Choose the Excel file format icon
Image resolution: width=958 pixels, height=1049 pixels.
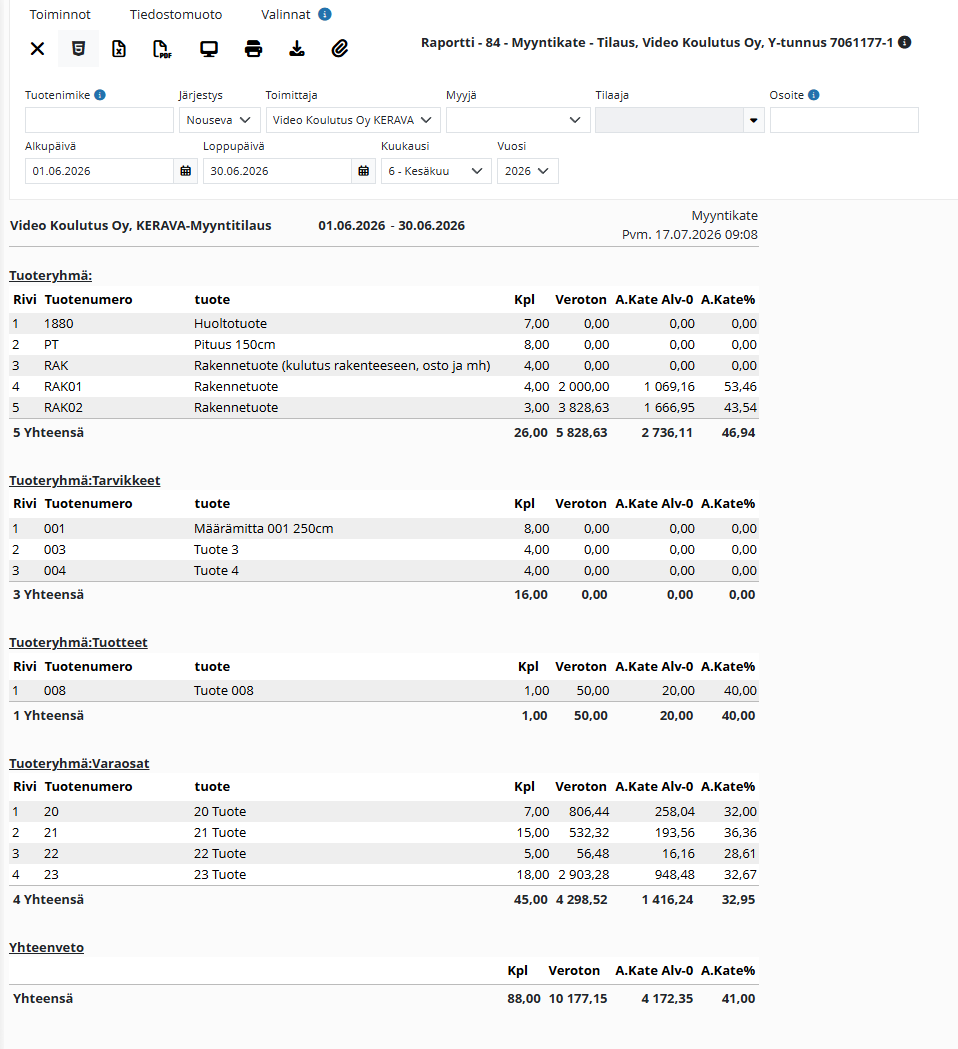click(x=119, y=49)
